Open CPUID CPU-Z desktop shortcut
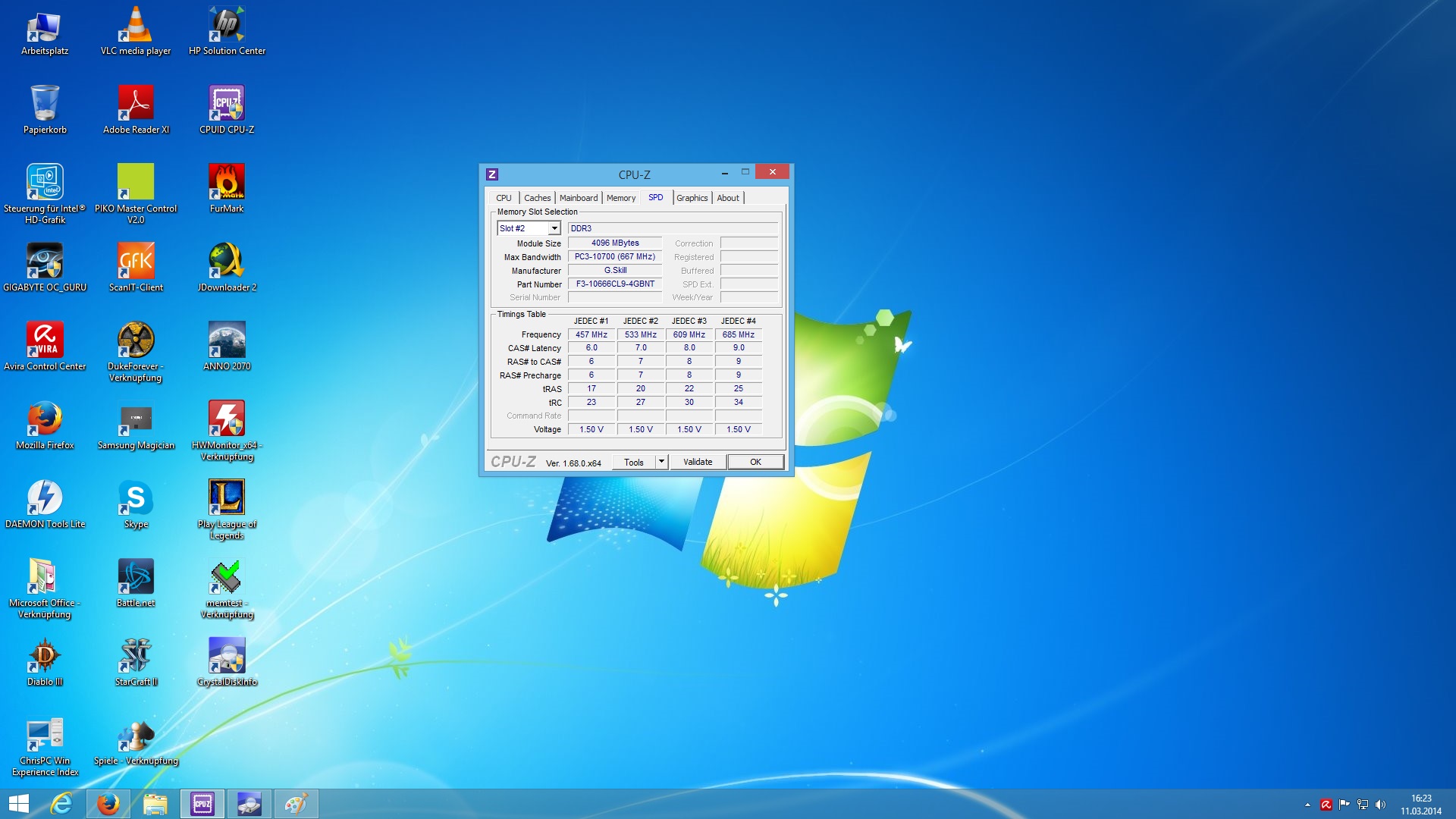Screen dimensions: 1456x819 [x=226, y=104]
